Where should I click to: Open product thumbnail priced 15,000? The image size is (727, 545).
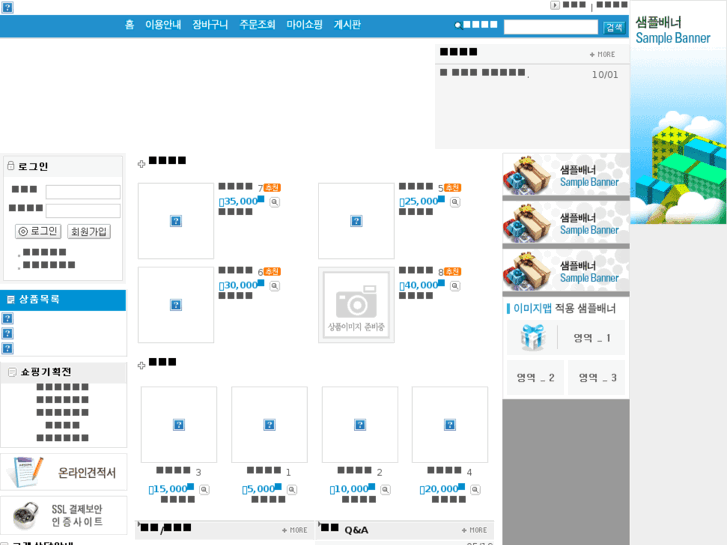179,424
